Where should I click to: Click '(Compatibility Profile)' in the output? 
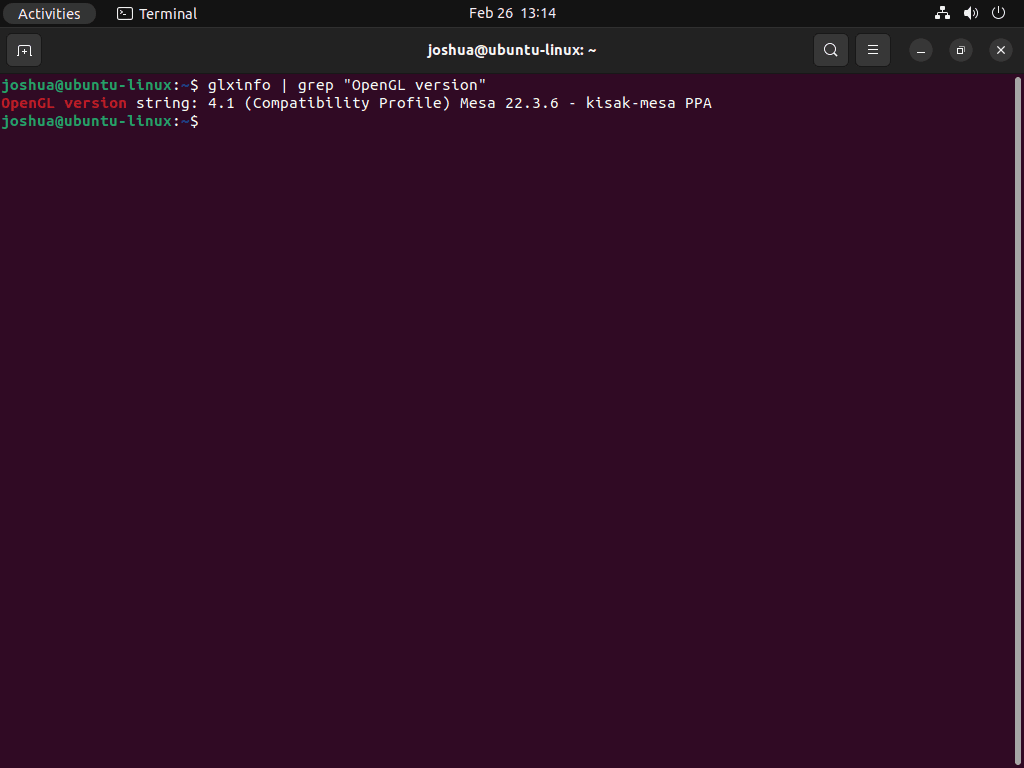347,103
